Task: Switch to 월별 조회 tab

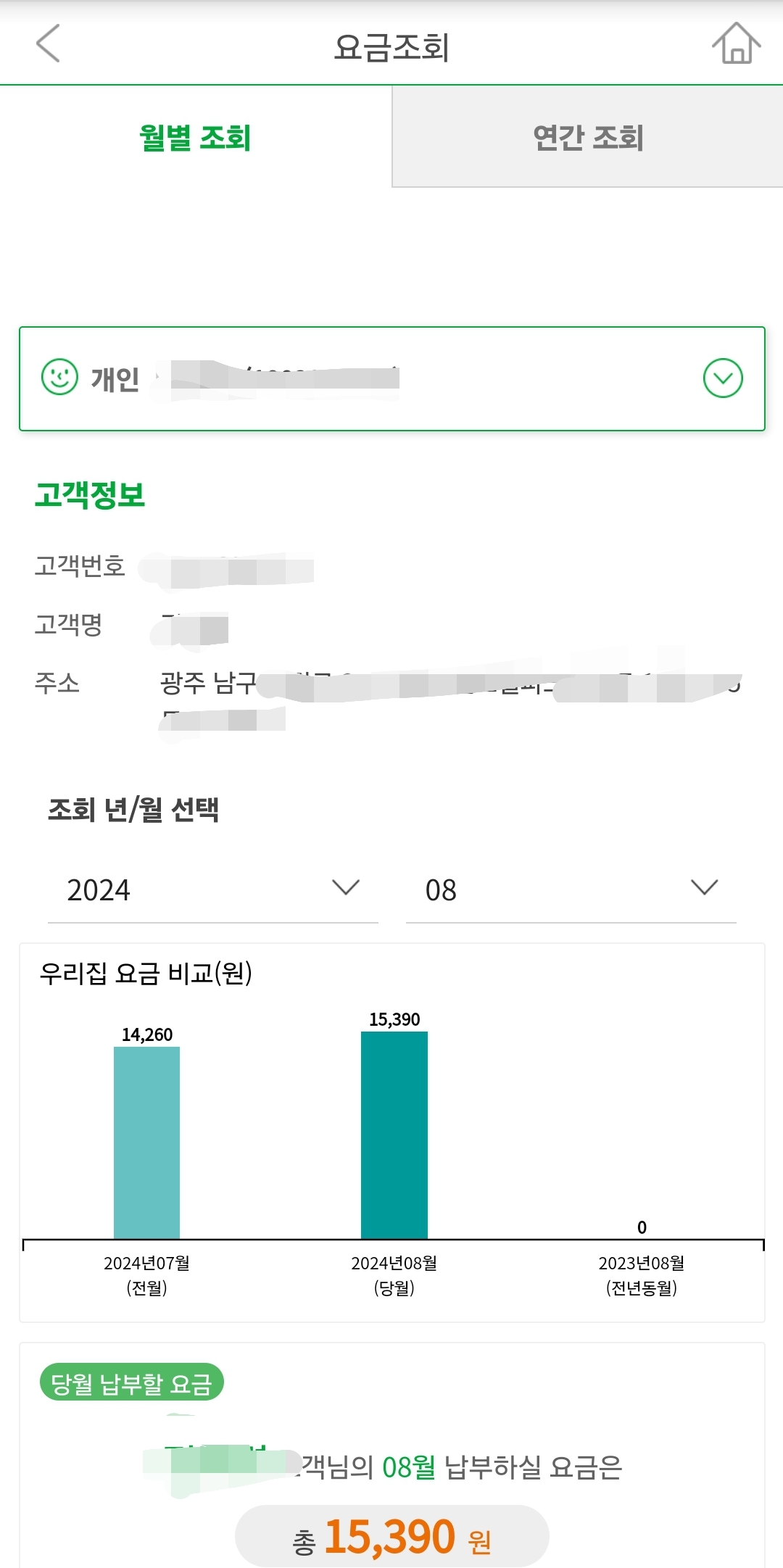Action: click(x=196, y=137)
